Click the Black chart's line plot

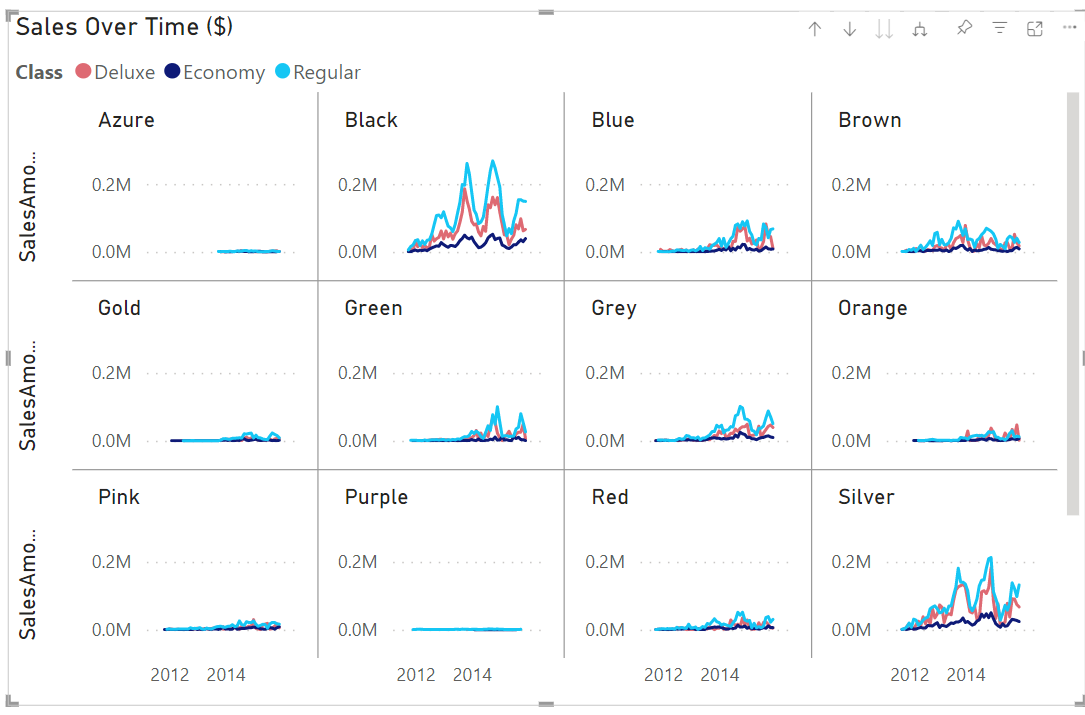tap(468, 208)
